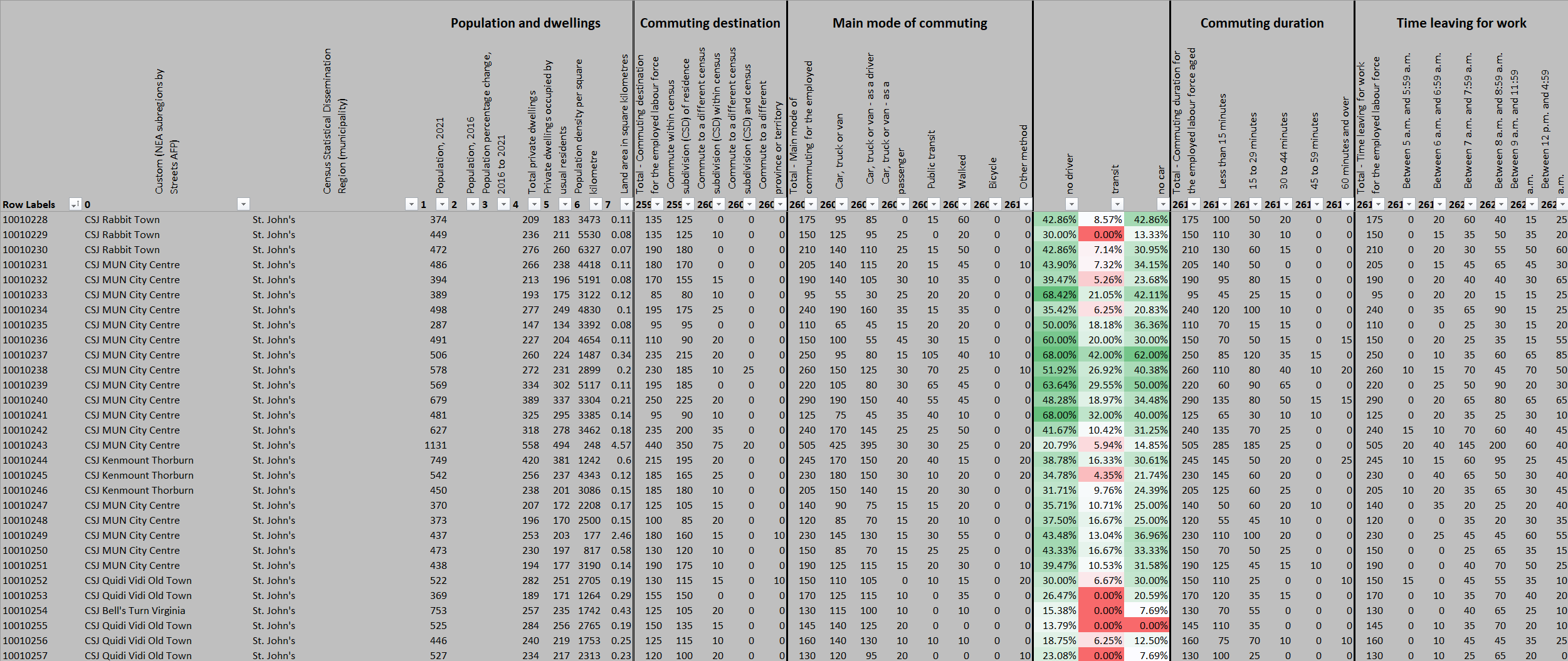
Task: Select the population cell showing 1131
Action: (x=435, y=445)
